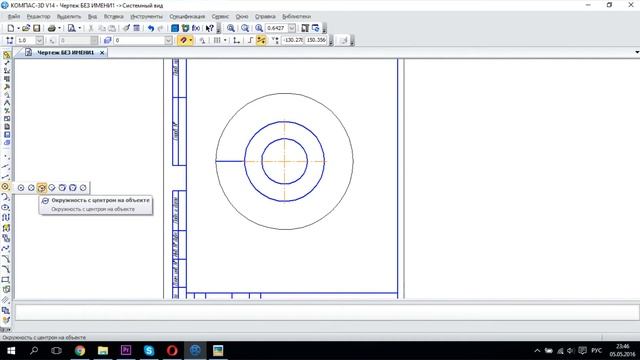Select the Hatch tool in left toolbar
This screenshot has height=360, width=640.
pos(5,300)
